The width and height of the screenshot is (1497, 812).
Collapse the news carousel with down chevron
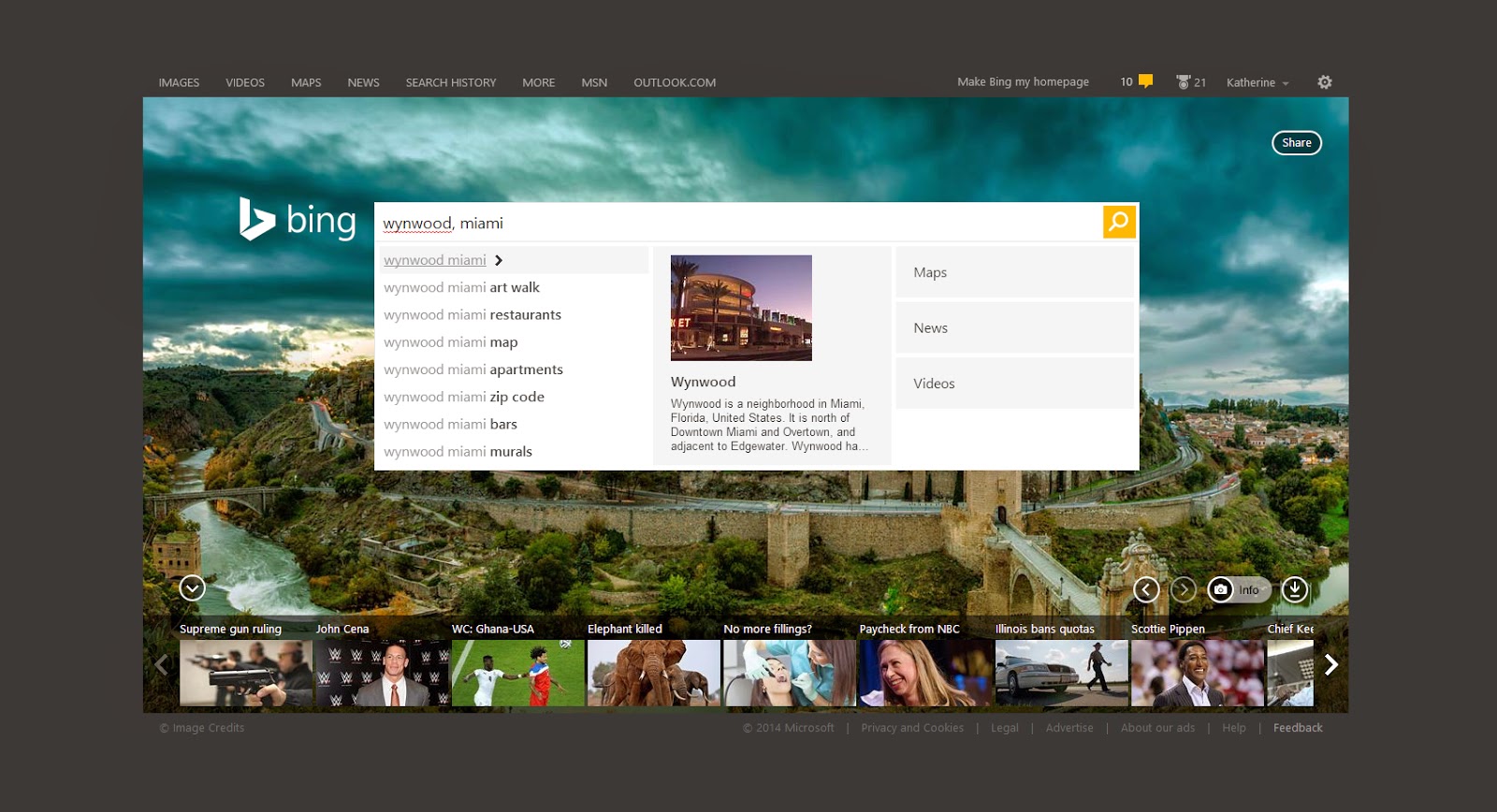pos(193,587)
